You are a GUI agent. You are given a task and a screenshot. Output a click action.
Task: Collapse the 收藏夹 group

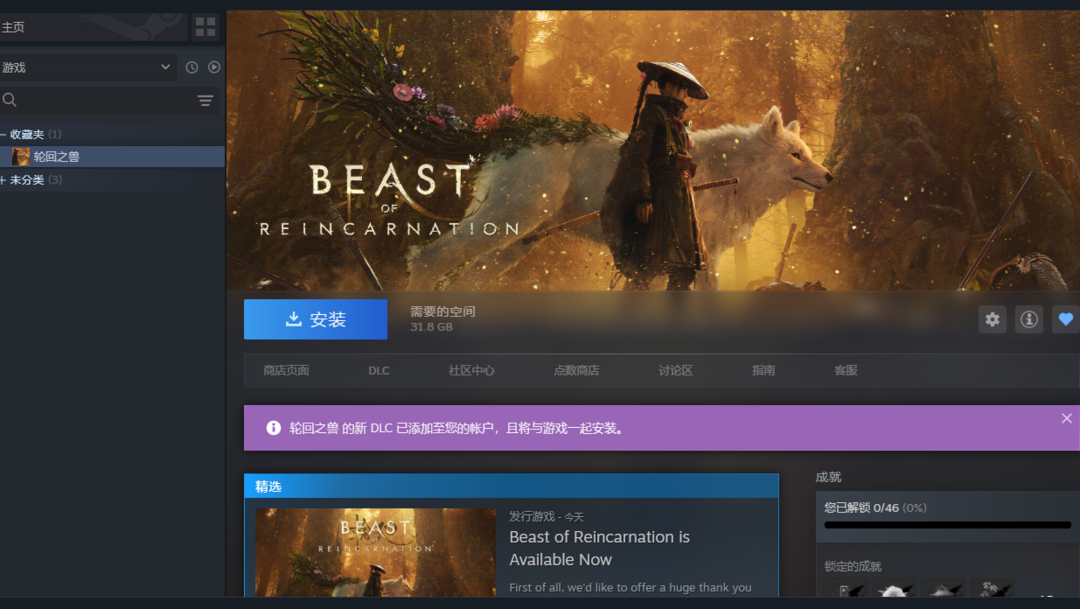pos(3,134)
